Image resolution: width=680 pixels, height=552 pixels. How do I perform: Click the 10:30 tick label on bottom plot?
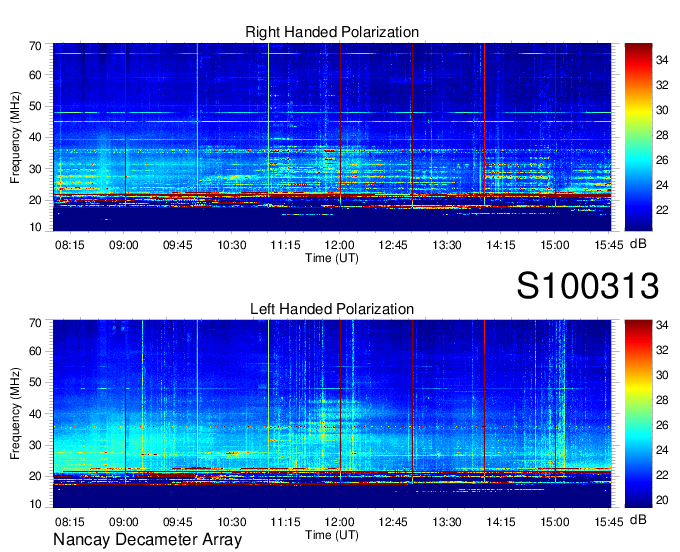click(232, 522)
